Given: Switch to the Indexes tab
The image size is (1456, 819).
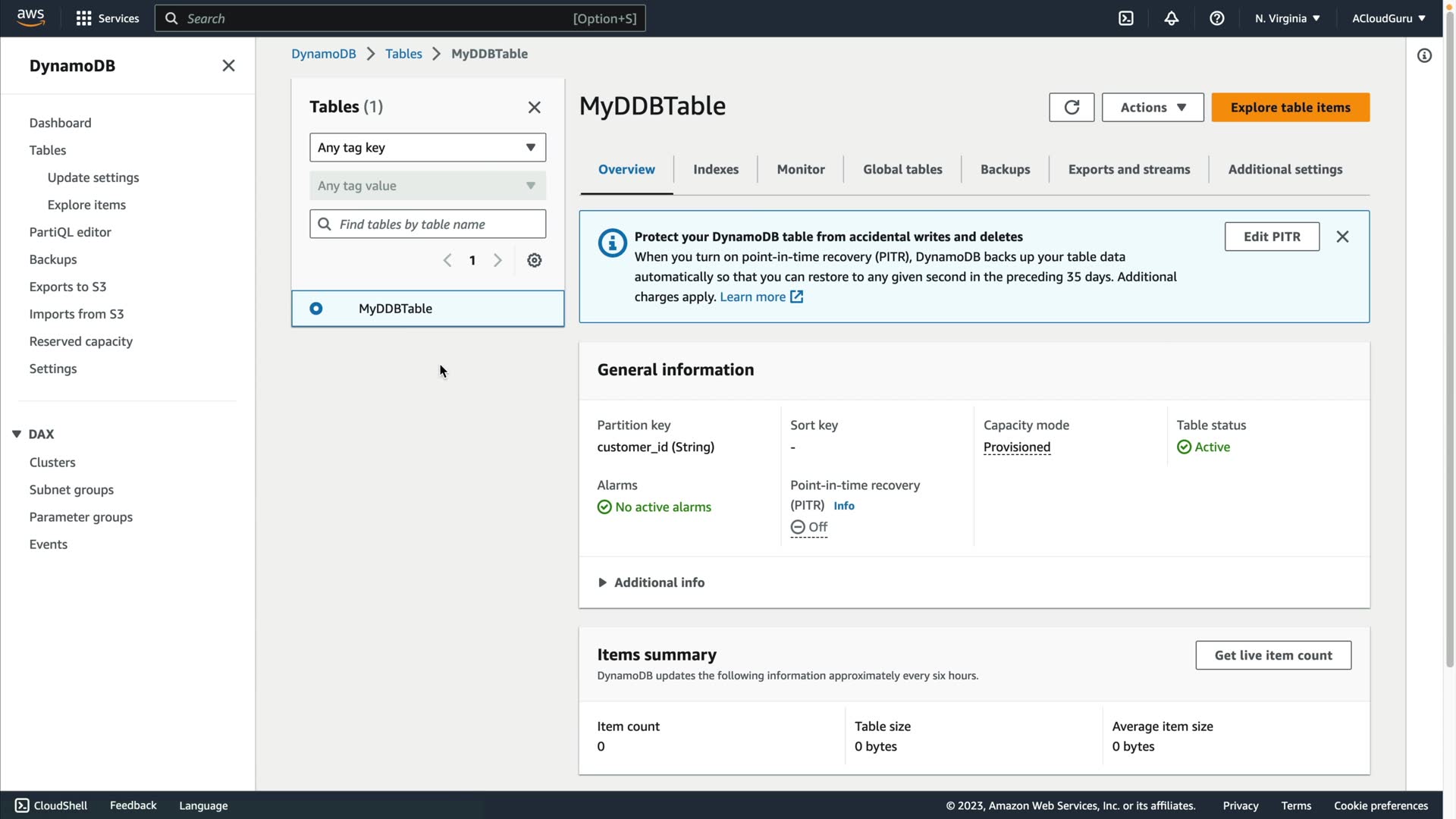Looking at the screenshot, I should [715, 169].
